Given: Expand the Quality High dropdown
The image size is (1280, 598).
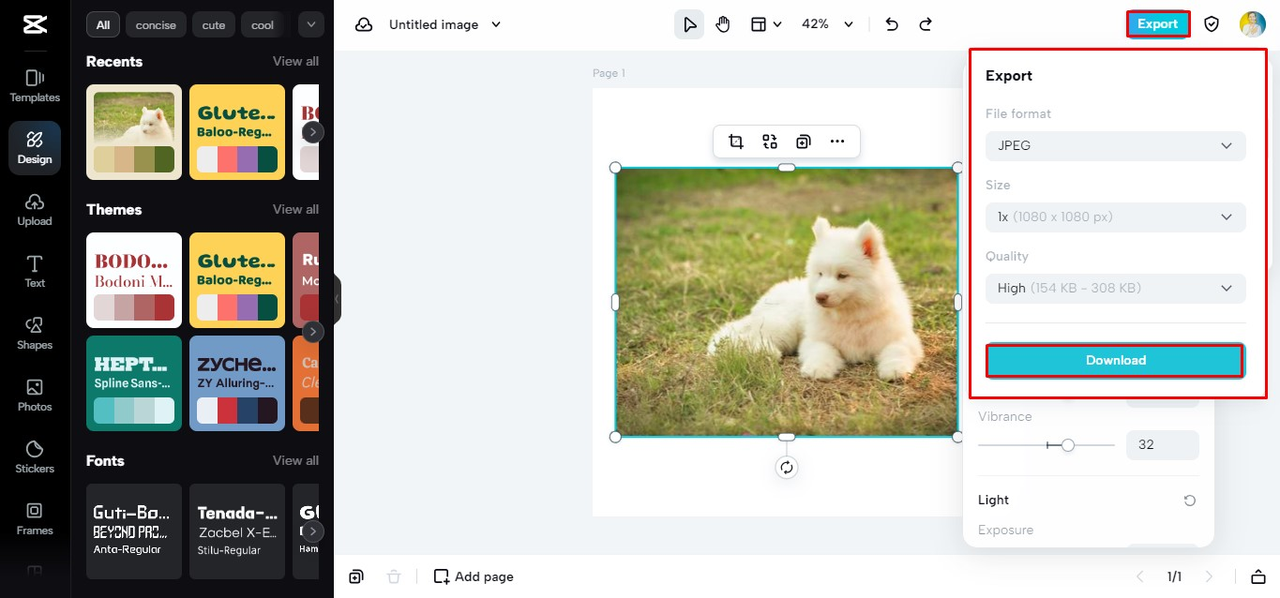Looking at the screenshot, I should pyautogui.click(x=1115, y=288).
